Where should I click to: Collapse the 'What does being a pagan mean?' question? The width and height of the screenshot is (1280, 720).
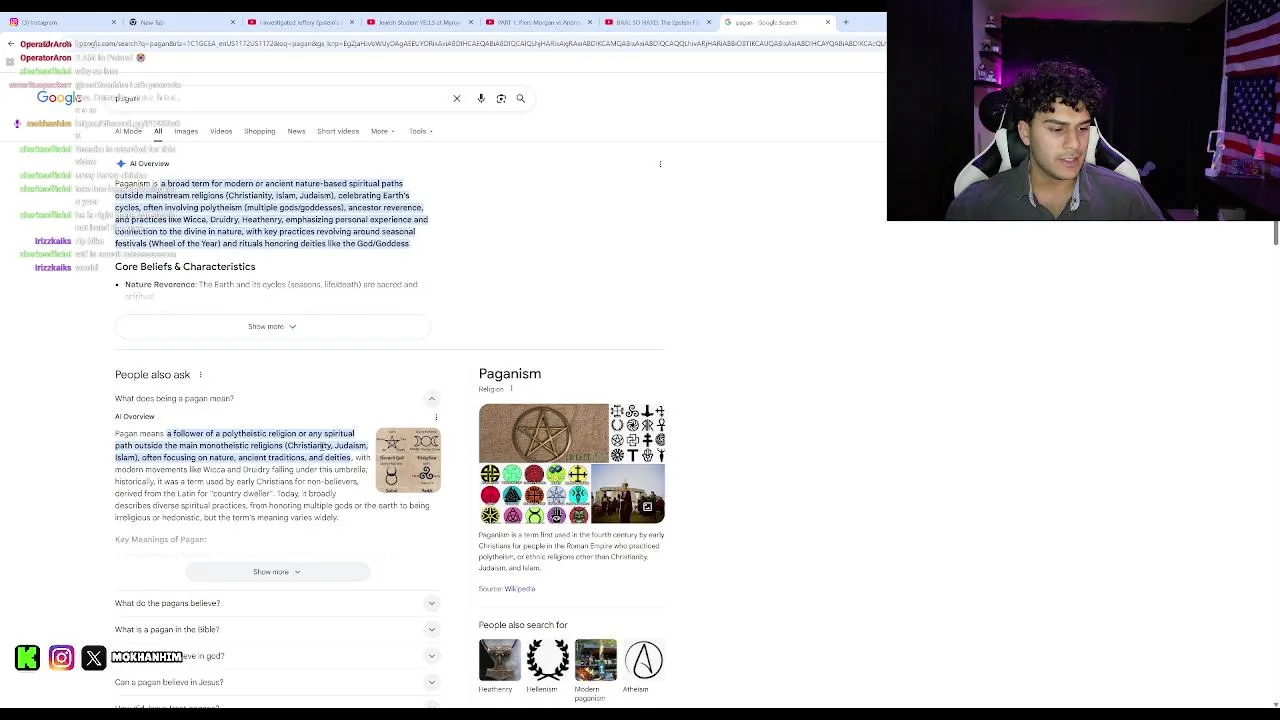pos(431,399)
